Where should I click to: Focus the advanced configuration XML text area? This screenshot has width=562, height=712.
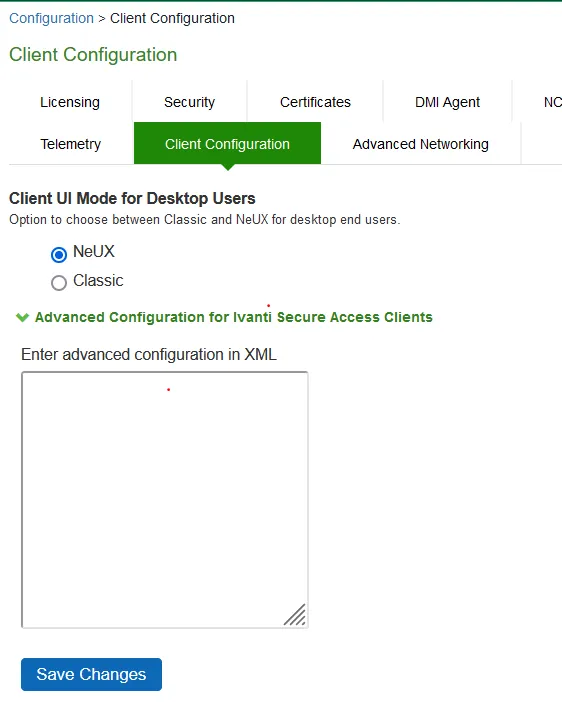(165, 500)
